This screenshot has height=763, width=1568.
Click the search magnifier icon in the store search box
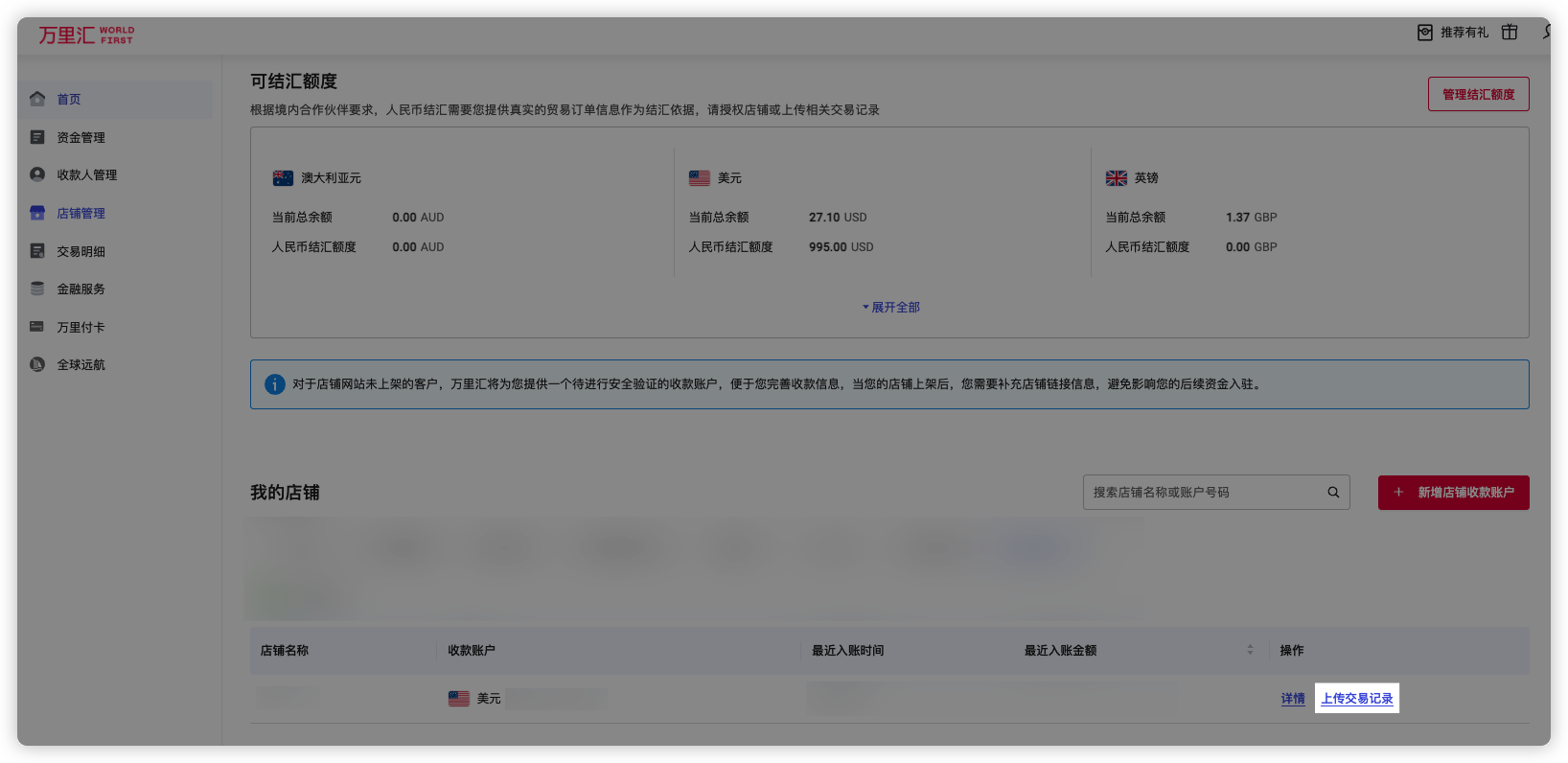[1333, 493]
